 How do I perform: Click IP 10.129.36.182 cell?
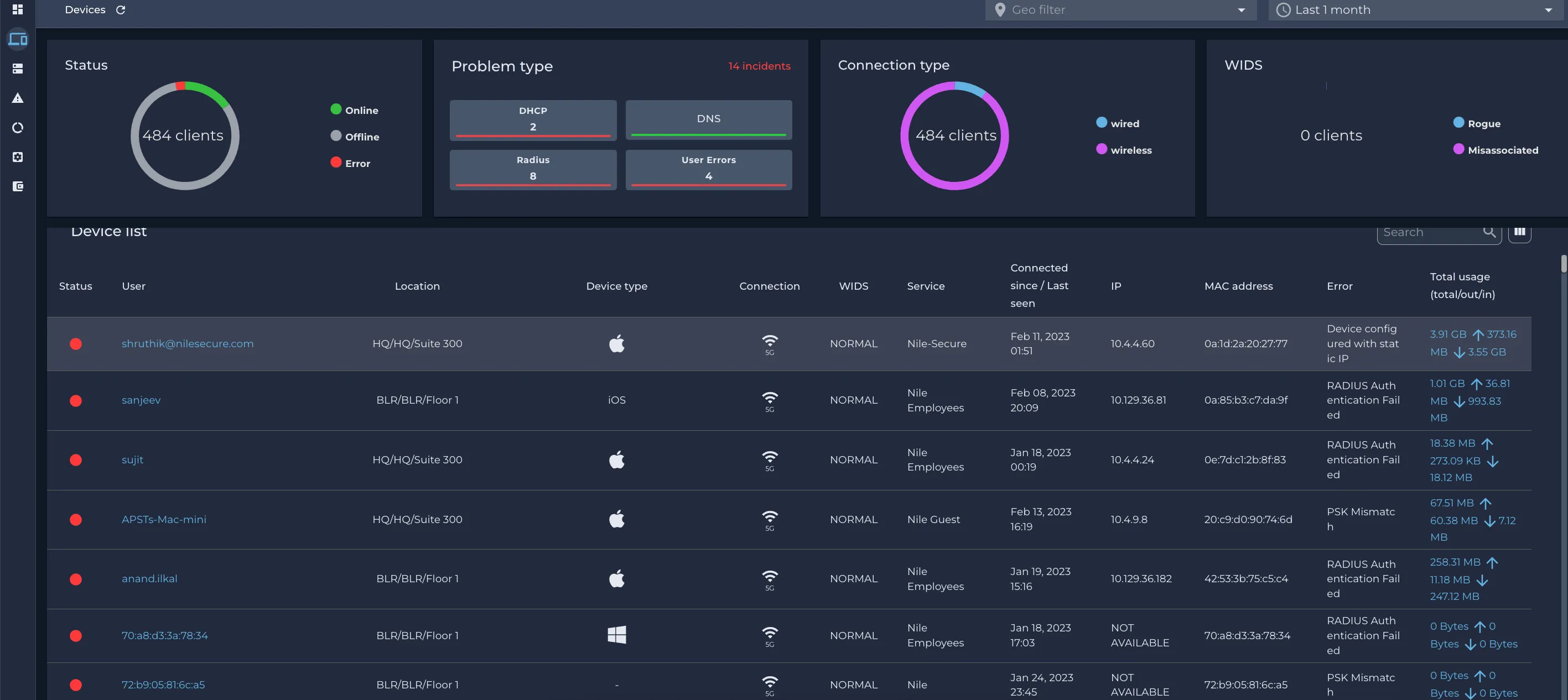tap(1141, 578)
